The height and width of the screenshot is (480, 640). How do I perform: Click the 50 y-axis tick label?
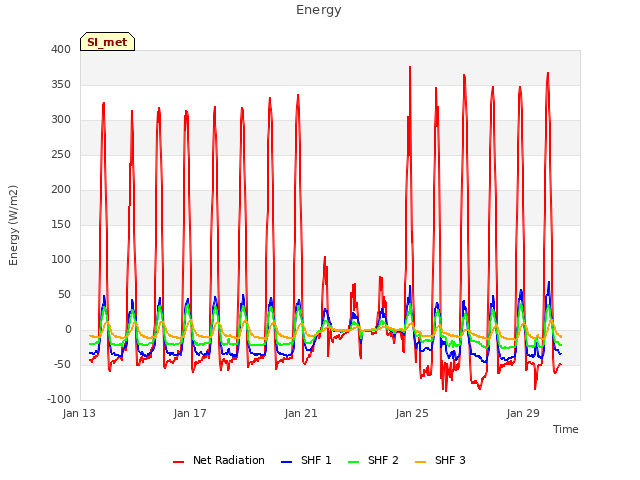pyautogui.click(x=64, y=295)
